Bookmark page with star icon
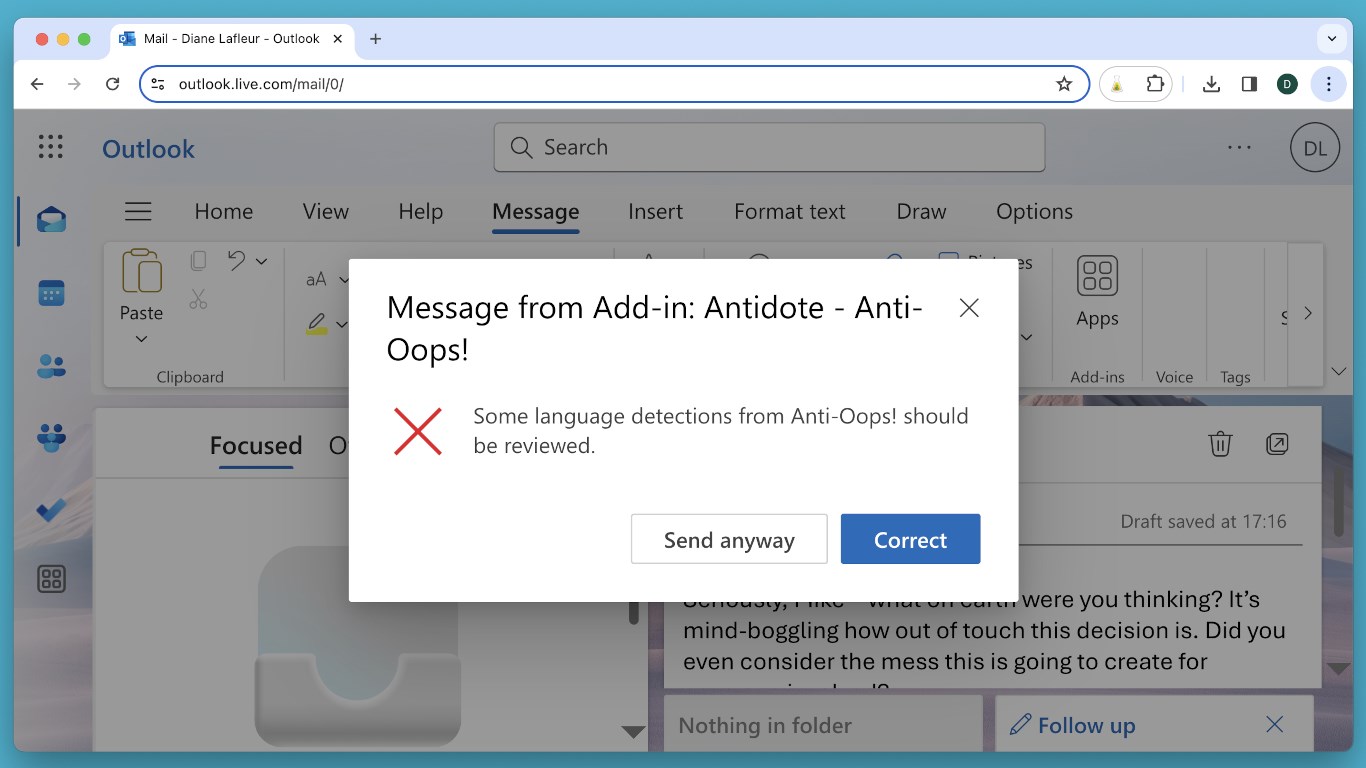Image resolution: width=1366 pixels, height=768 pixels. point(1064,84)
